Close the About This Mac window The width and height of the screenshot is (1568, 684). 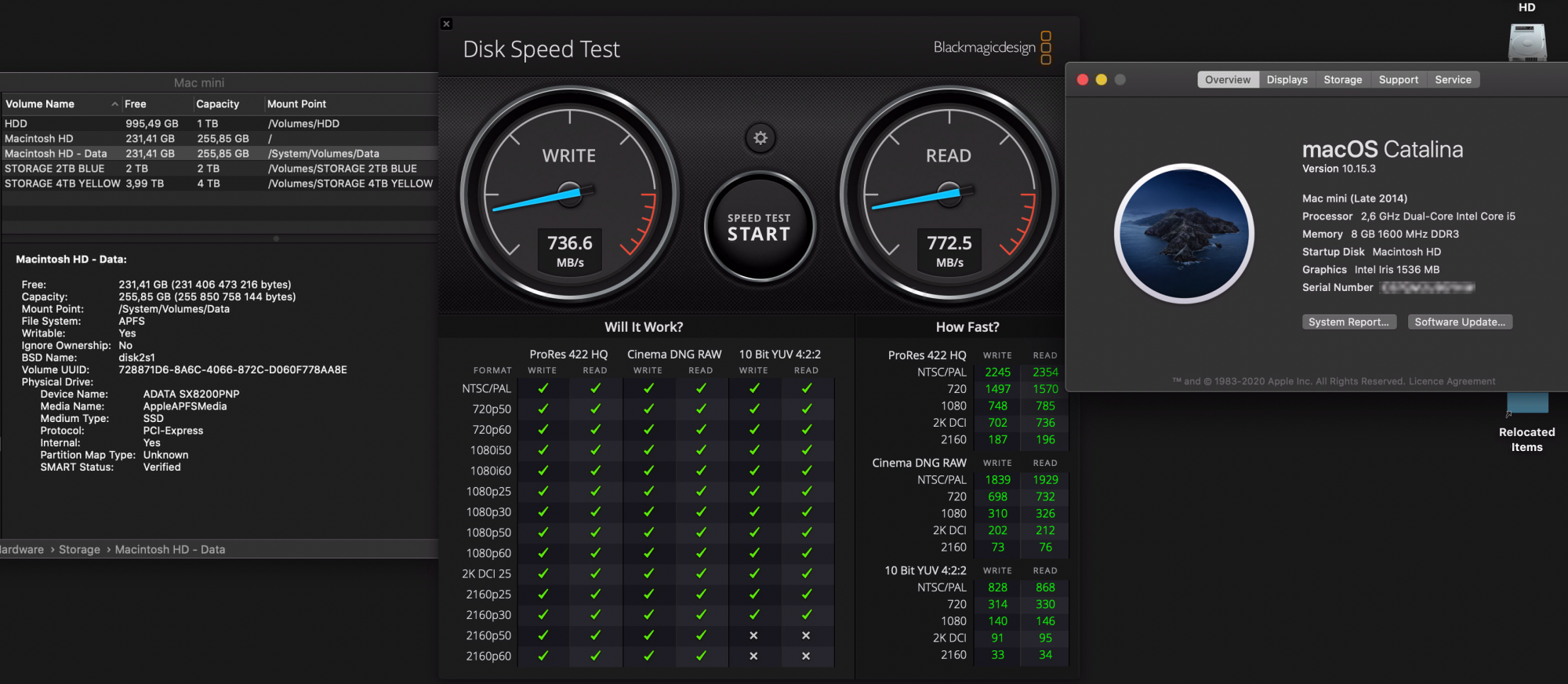click(x=1083, y=80)
